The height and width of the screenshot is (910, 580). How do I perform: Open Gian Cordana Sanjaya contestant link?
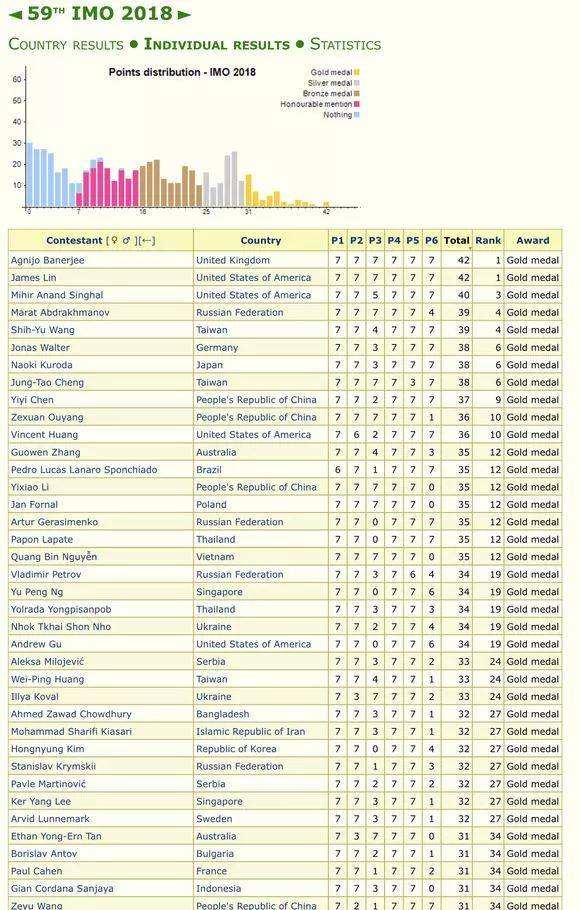(x=62, y=888)
